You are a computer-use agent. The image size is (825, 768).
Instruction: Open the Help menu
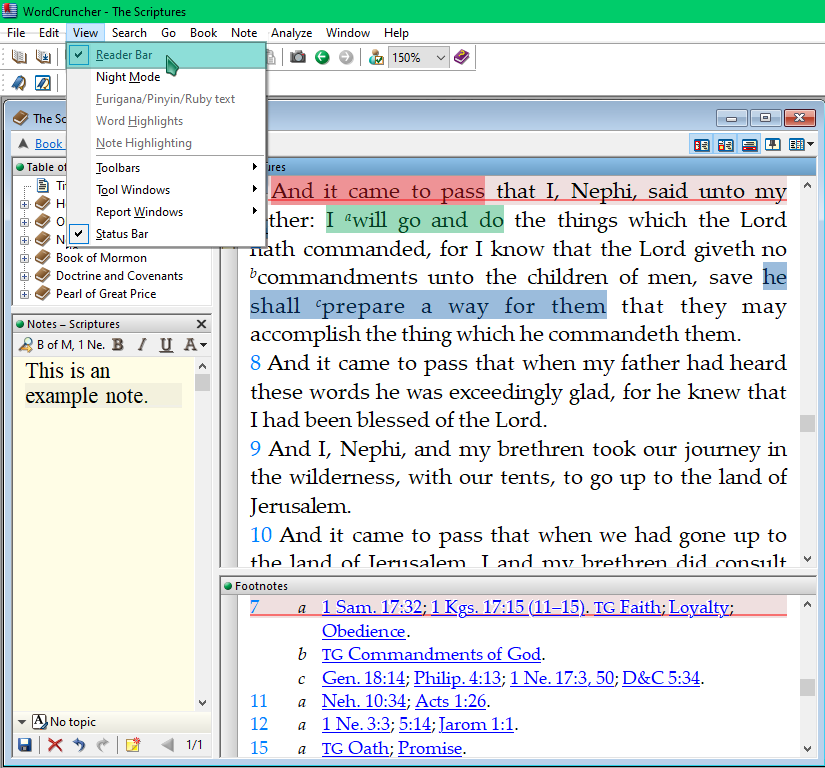[x=396, y=33]
